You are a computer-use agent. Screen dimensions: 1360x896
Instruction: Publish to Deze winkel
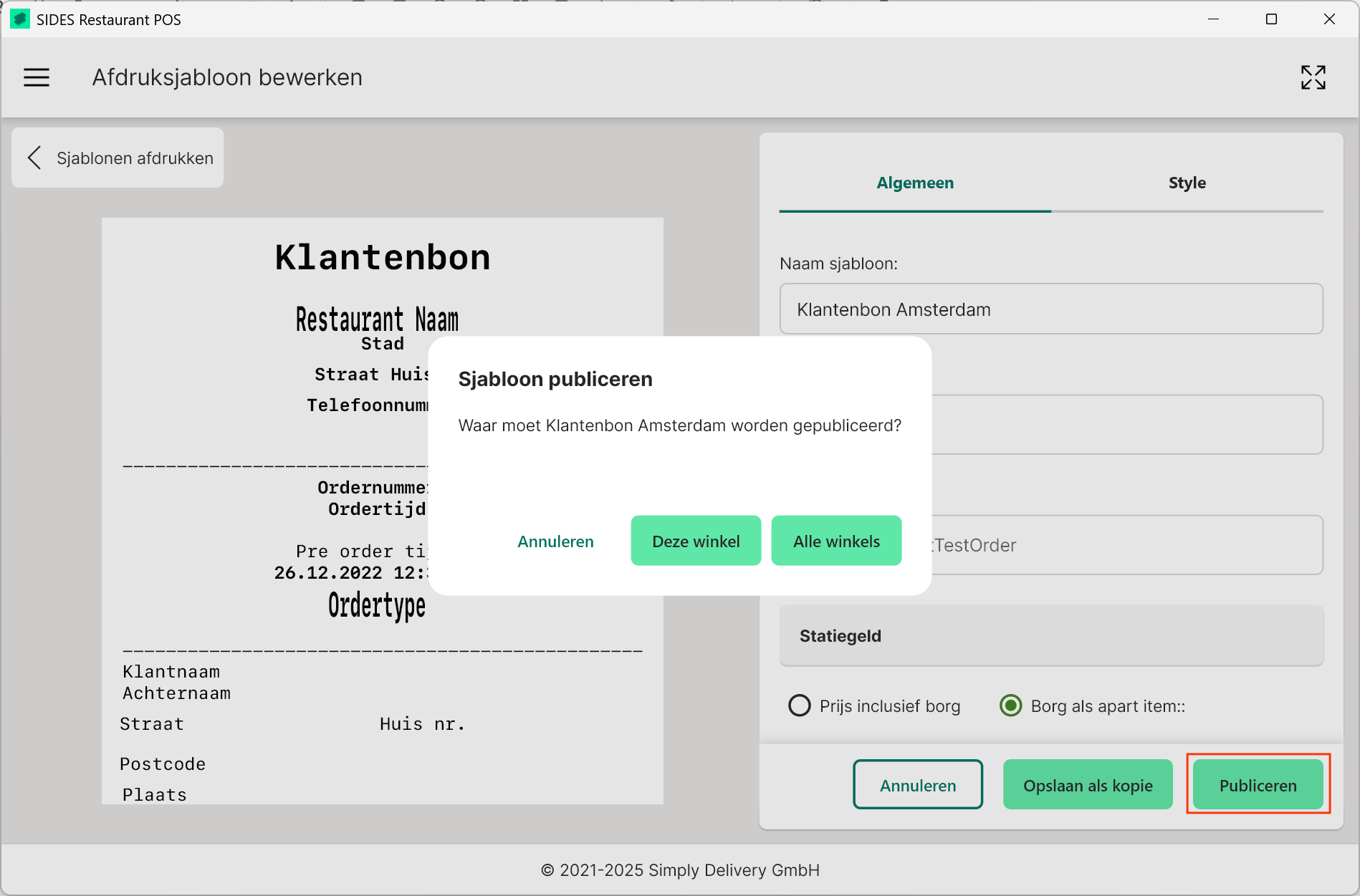[696, 541]
